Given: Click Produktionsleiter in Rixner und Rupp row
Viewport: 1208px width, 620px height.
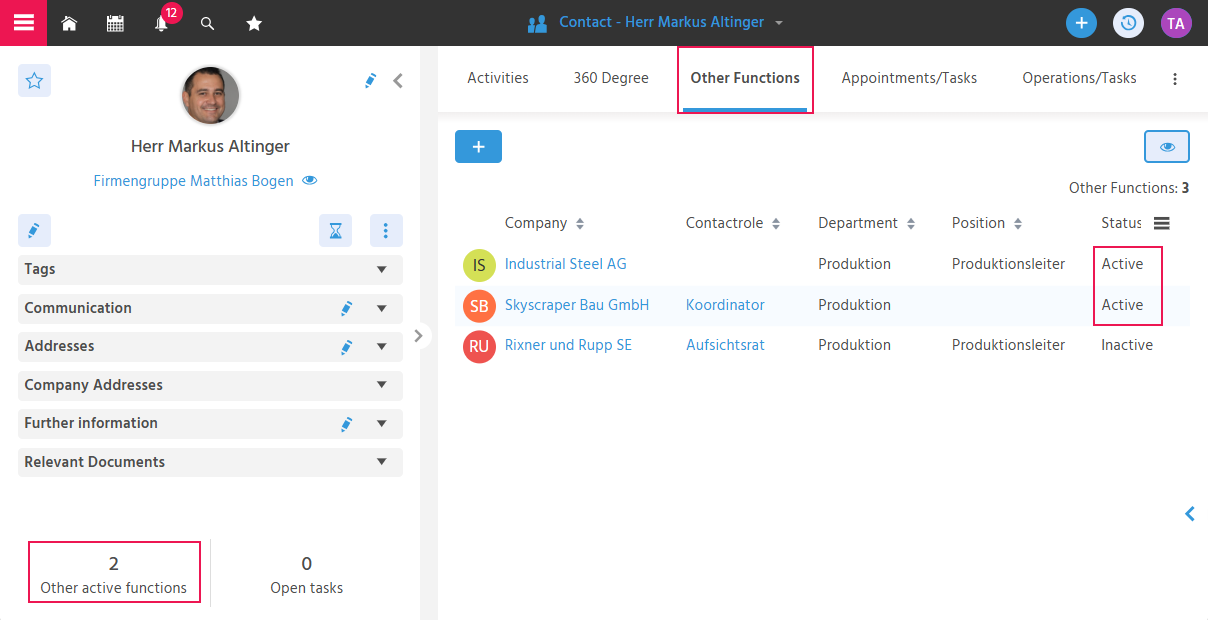Looking at the screenshot, I should pos(1008,345).
